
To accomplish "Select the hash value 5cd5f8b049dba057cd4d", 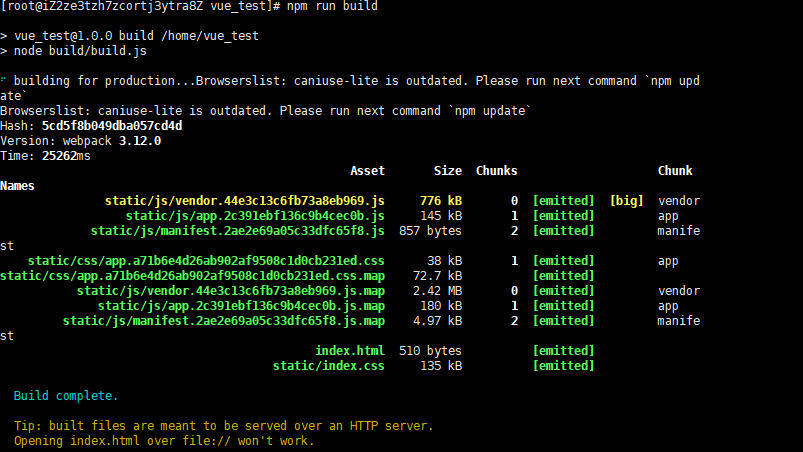I will [x=112, y=126].
